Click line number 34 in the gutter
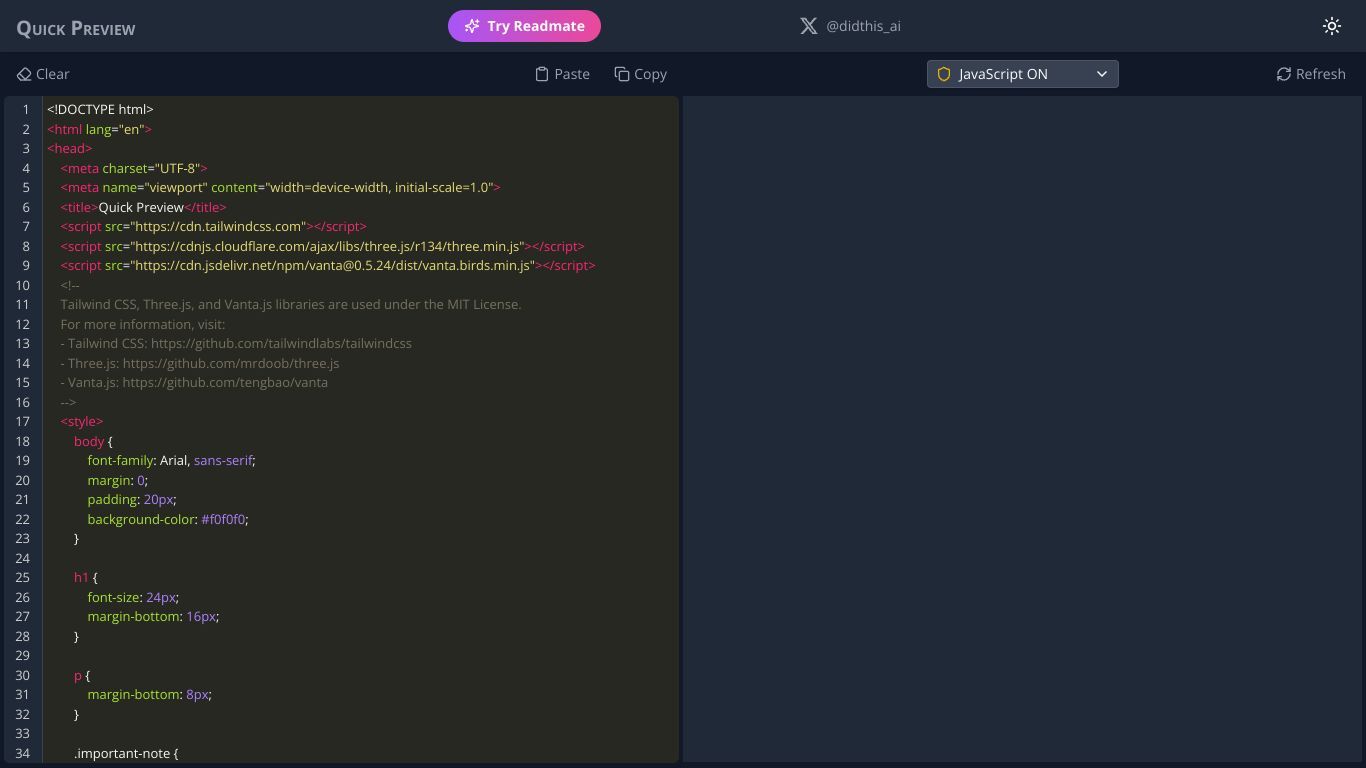 (22, 753)
